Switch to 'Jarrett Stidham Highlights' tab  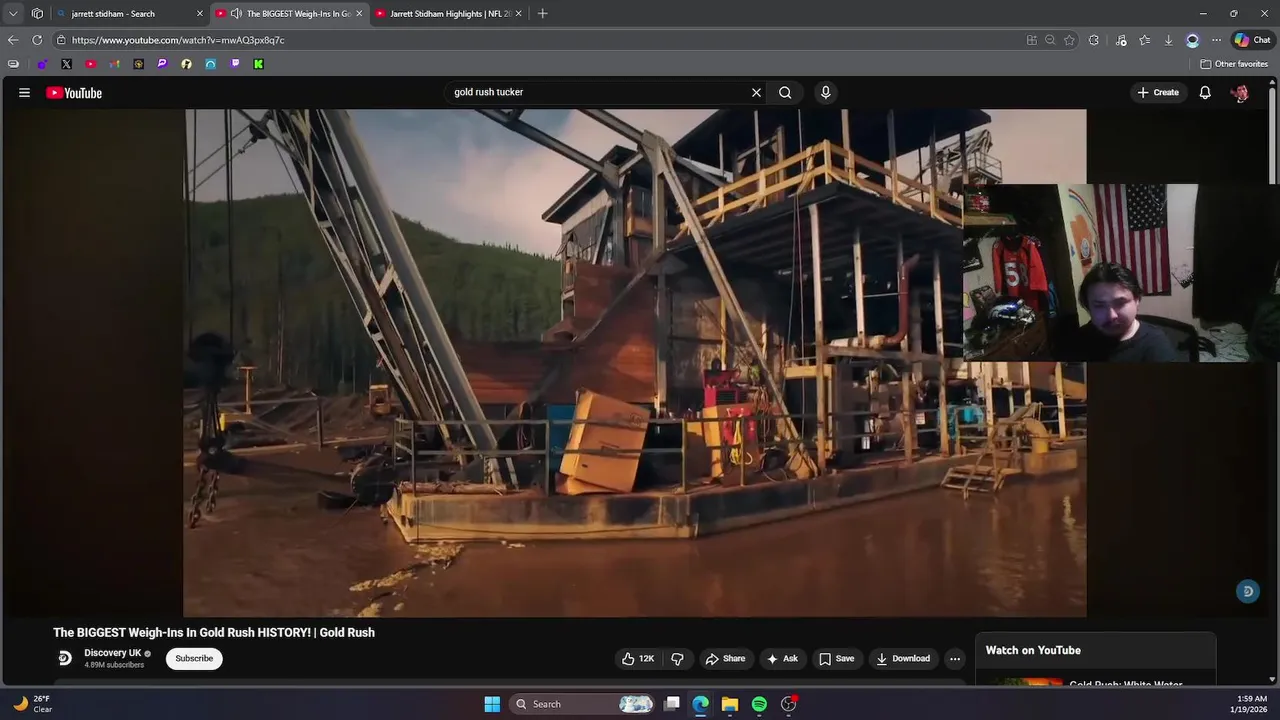coord(450,14)
